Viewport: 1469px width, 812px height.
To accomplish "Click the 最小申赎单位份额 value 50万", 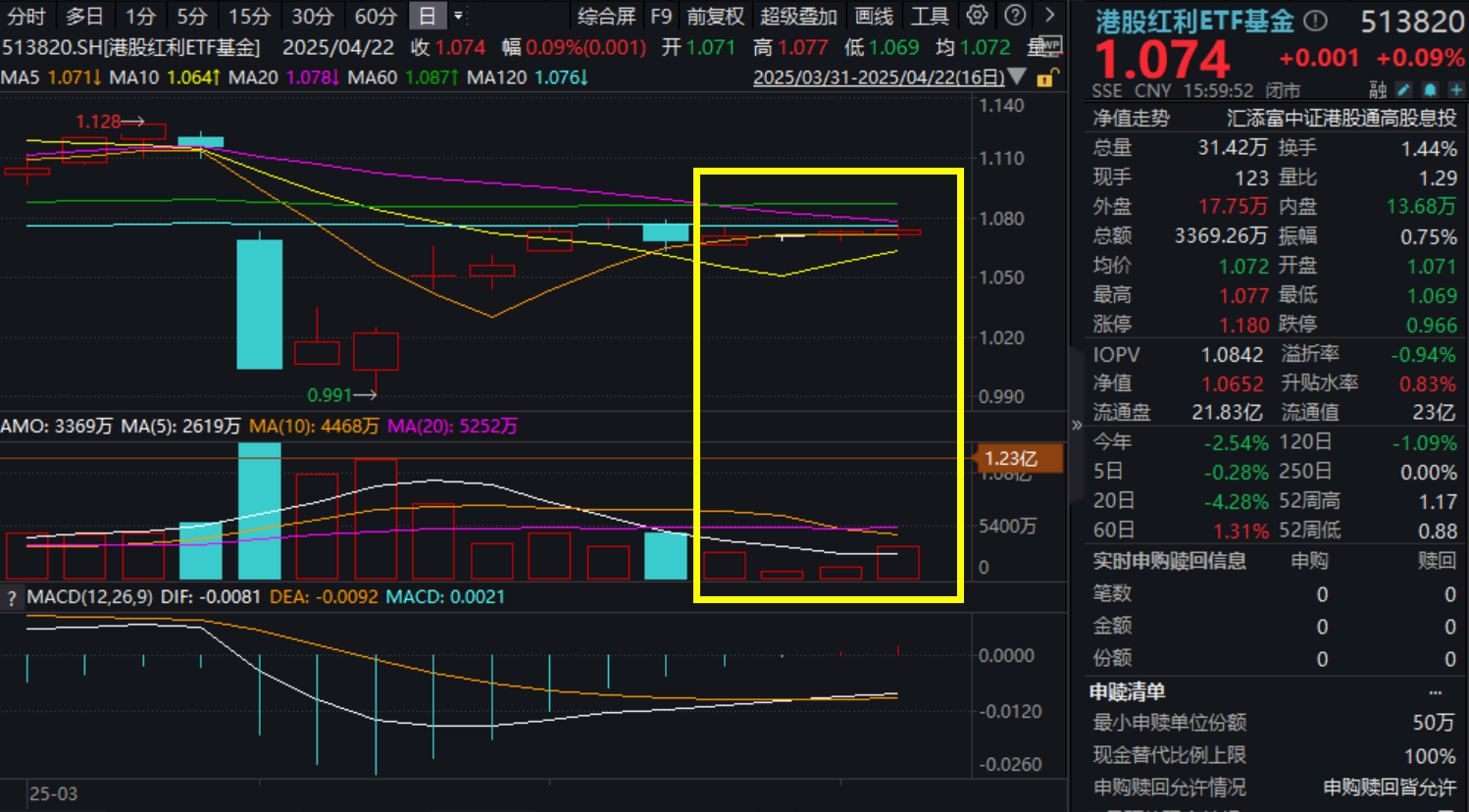I will point(1434,723).
